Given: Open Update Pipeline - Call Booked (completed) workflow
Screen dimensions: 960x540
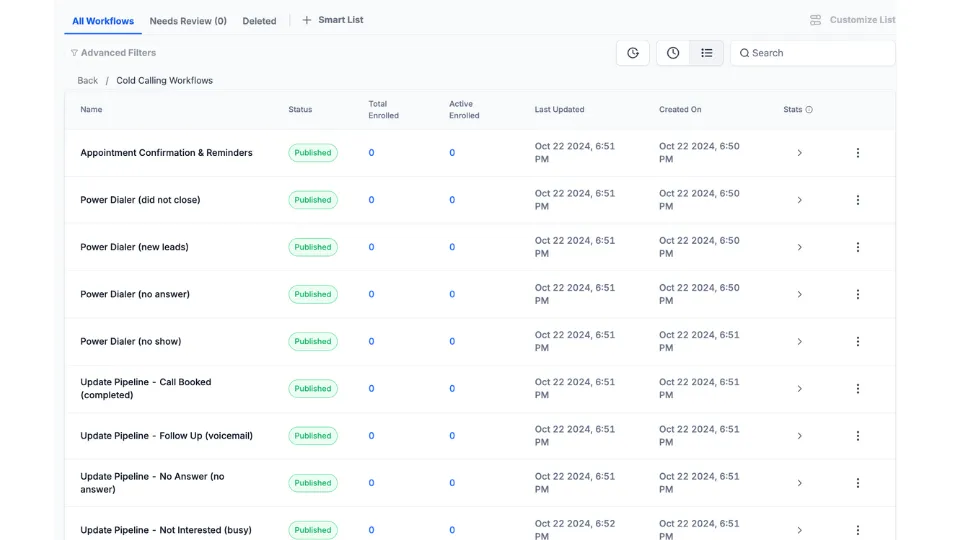Looking at the screenshot, I should coord(146,388).
